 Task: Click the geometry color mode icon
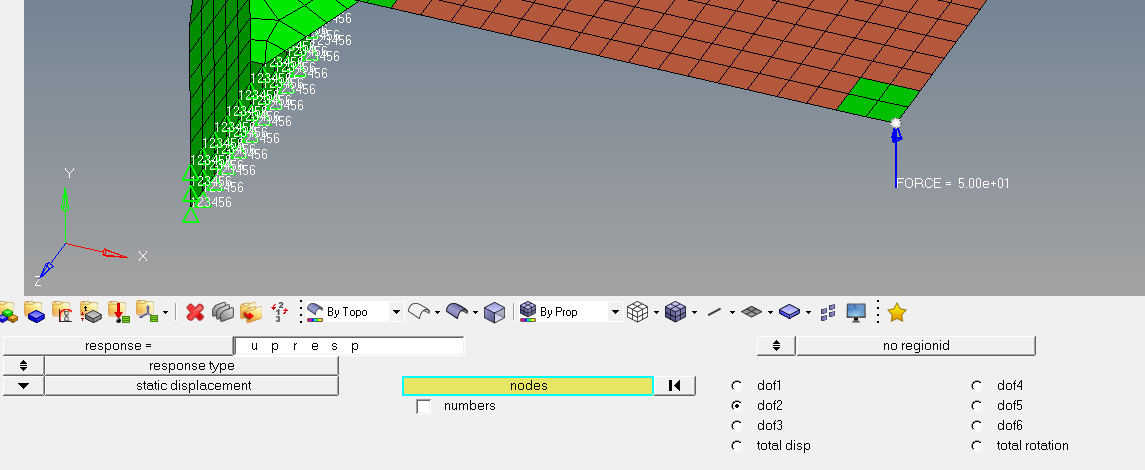point(315,312)
